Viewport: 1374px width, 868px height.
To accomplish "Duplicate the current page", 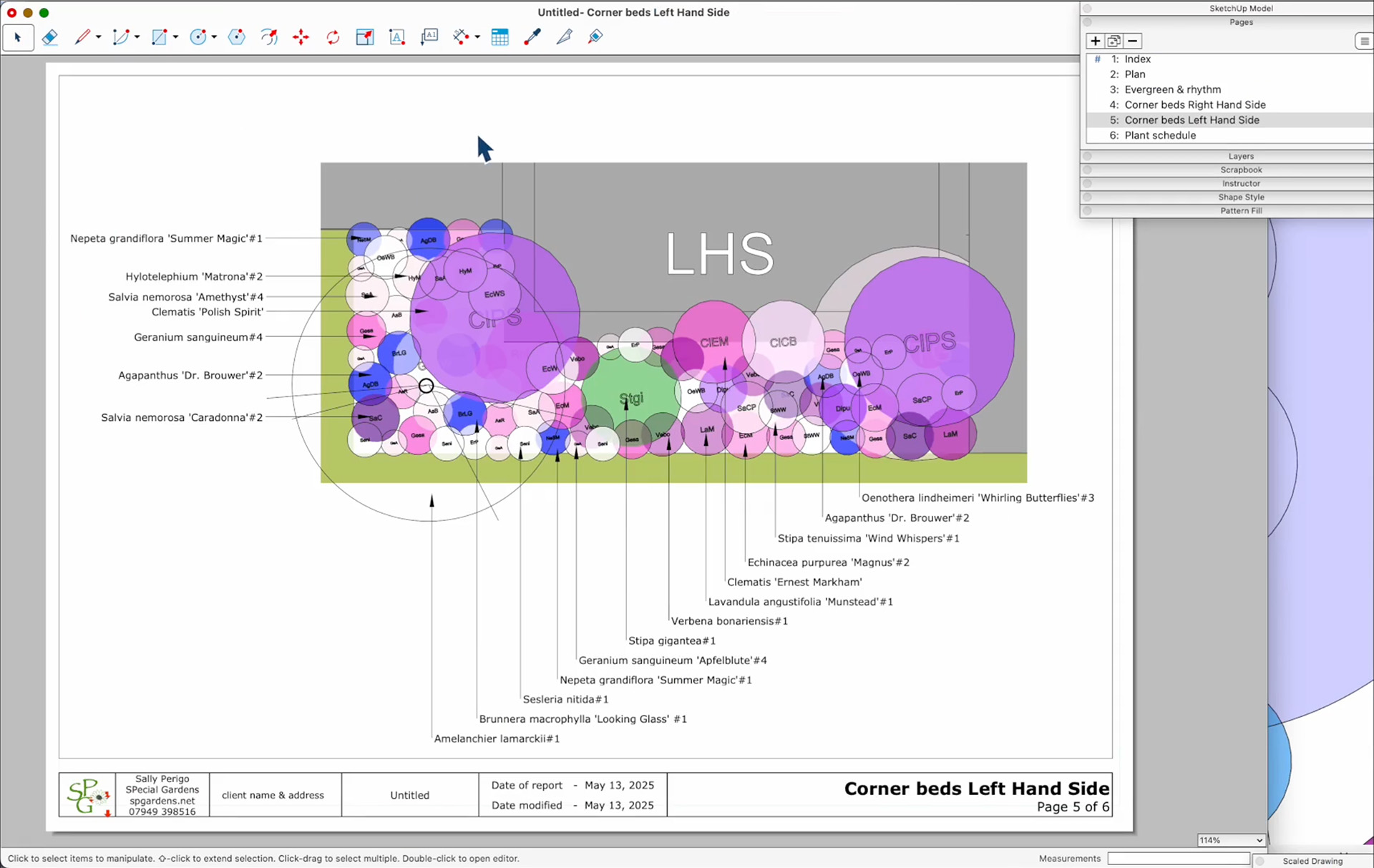I will pos(1114,41).
